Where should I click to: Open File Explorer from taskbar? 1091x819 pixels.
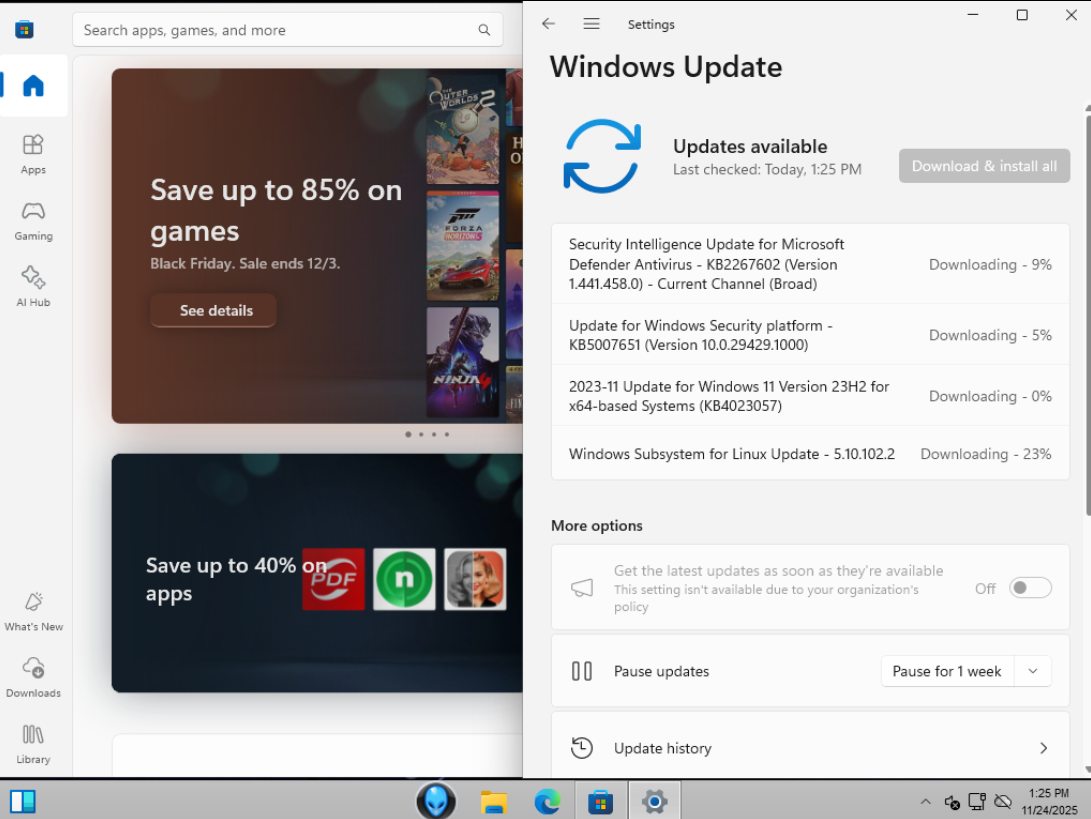494,802
